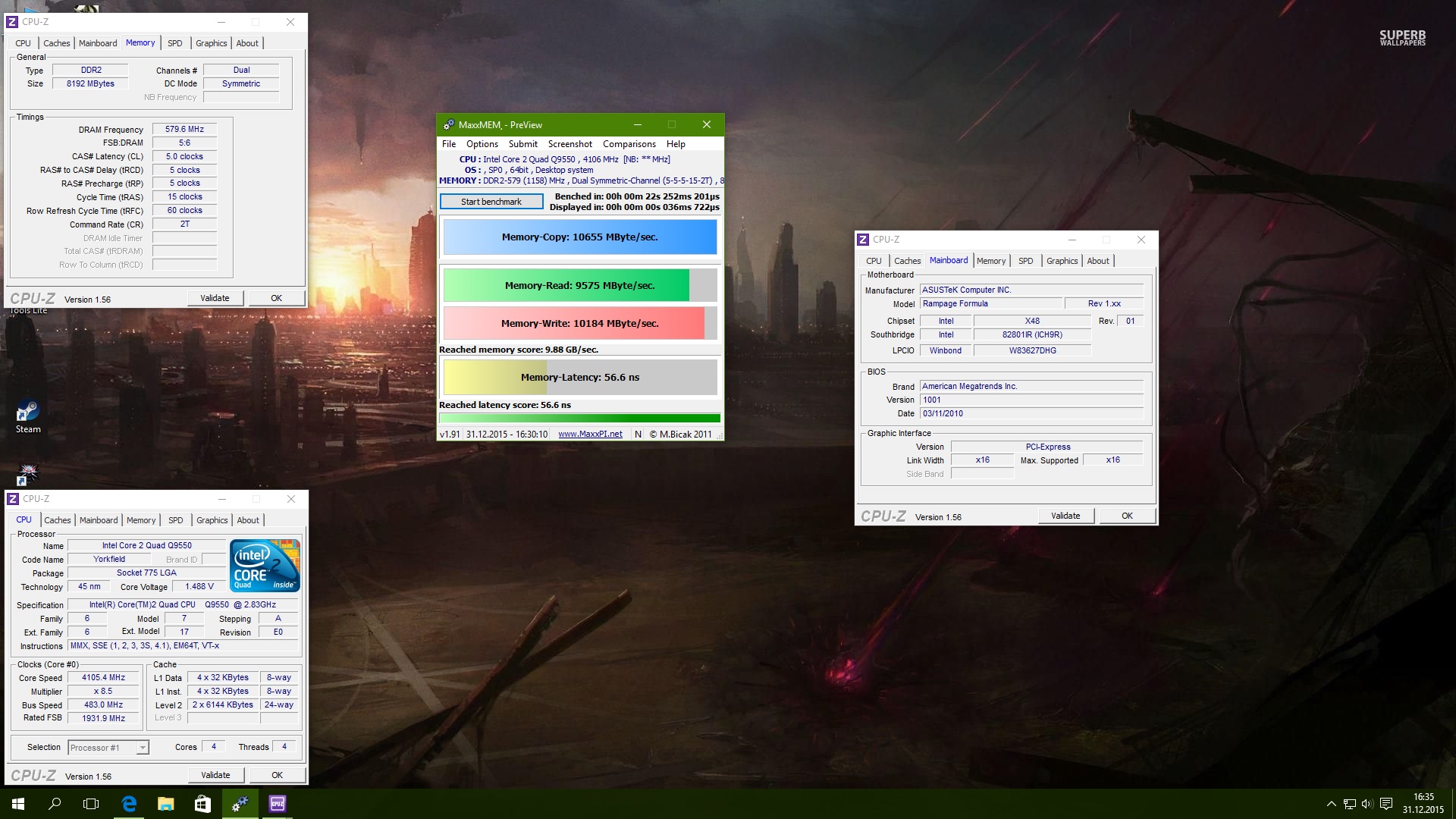
Task: Open MaxxMEM Help menu
Action: pos(676,144)
